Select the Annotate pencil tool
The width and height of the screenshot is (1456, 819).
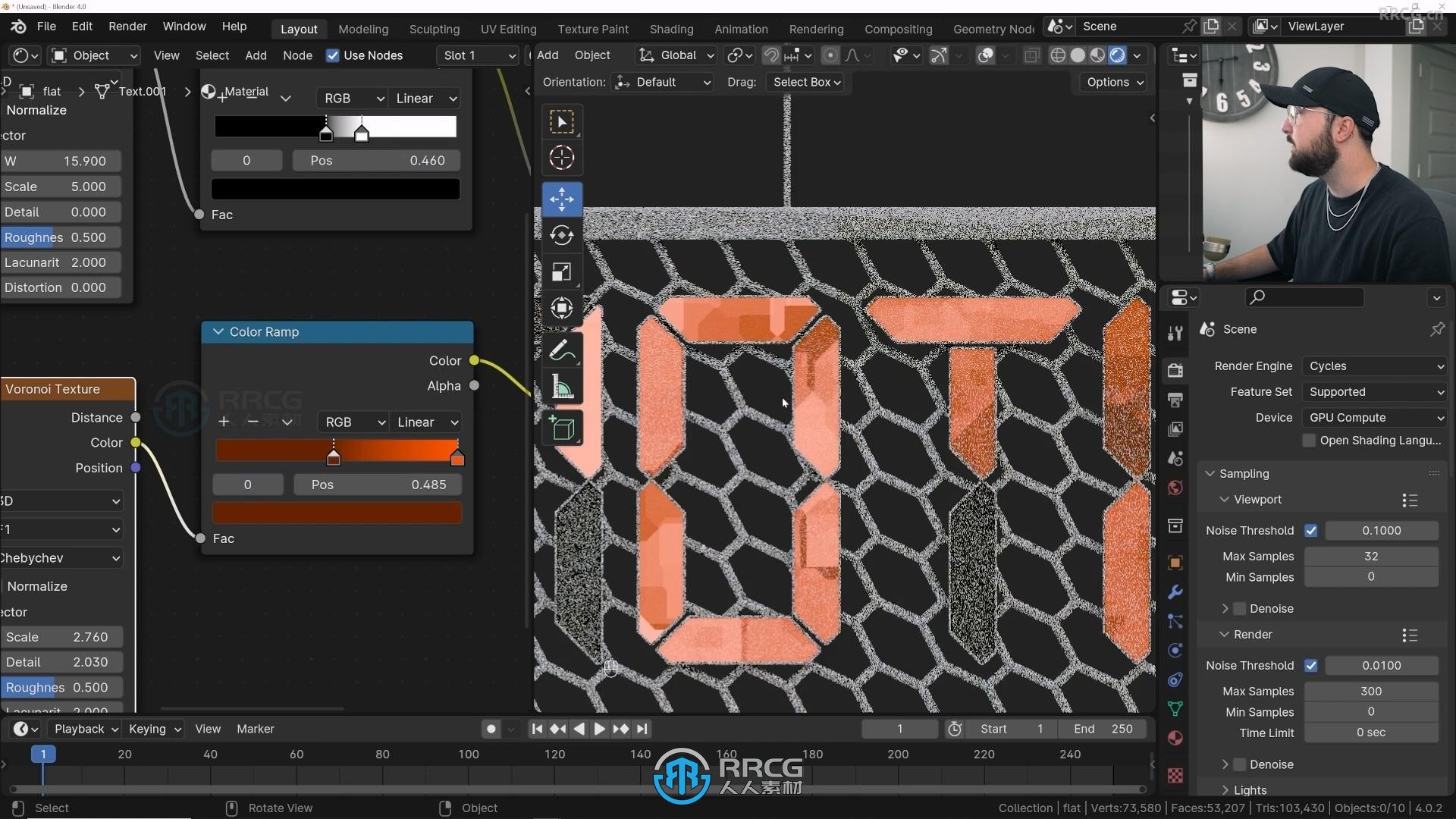pyautogui.click(x=562, y=350)
